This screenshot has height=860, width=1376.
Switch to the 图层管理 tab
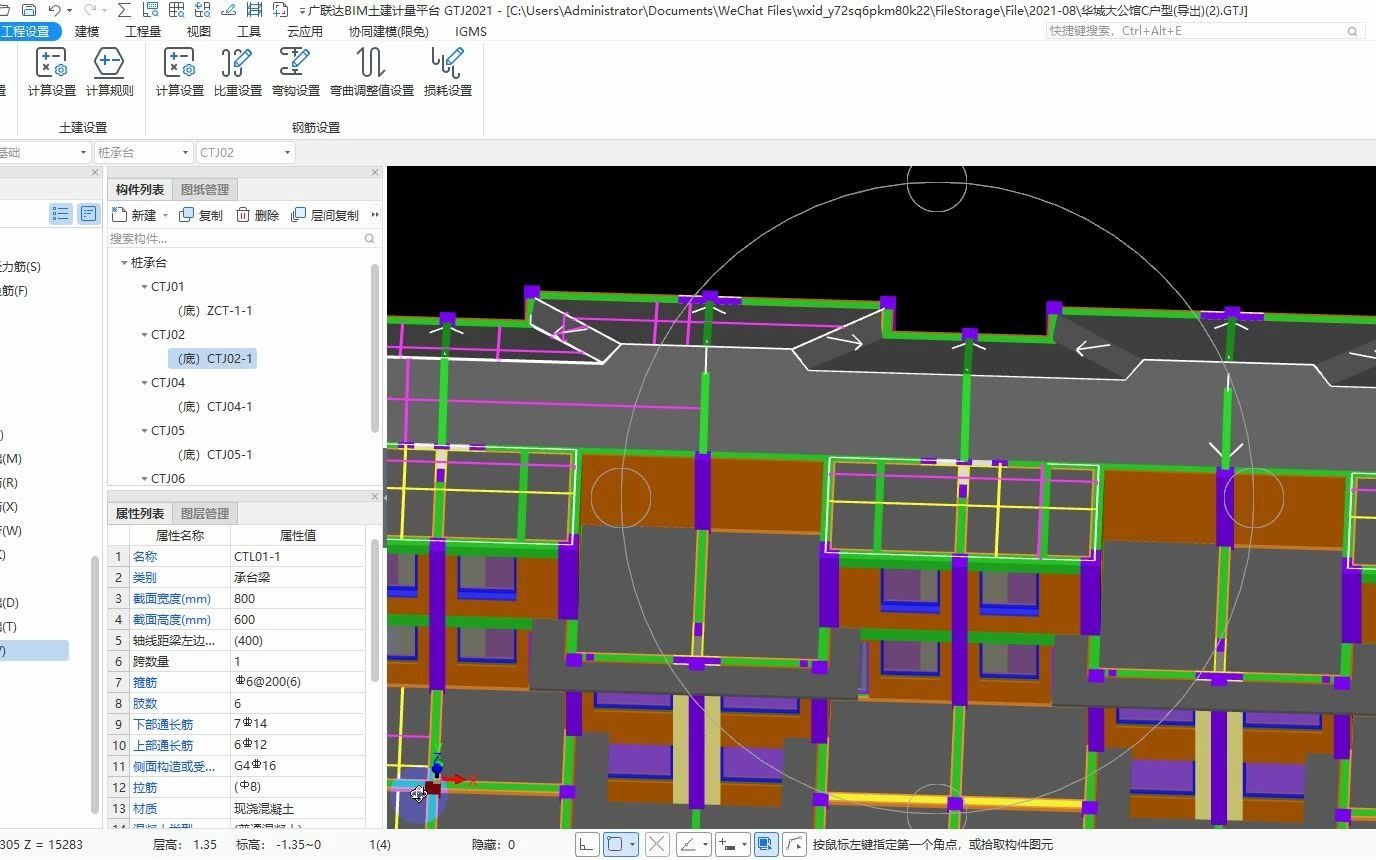(x=205, y=514)
